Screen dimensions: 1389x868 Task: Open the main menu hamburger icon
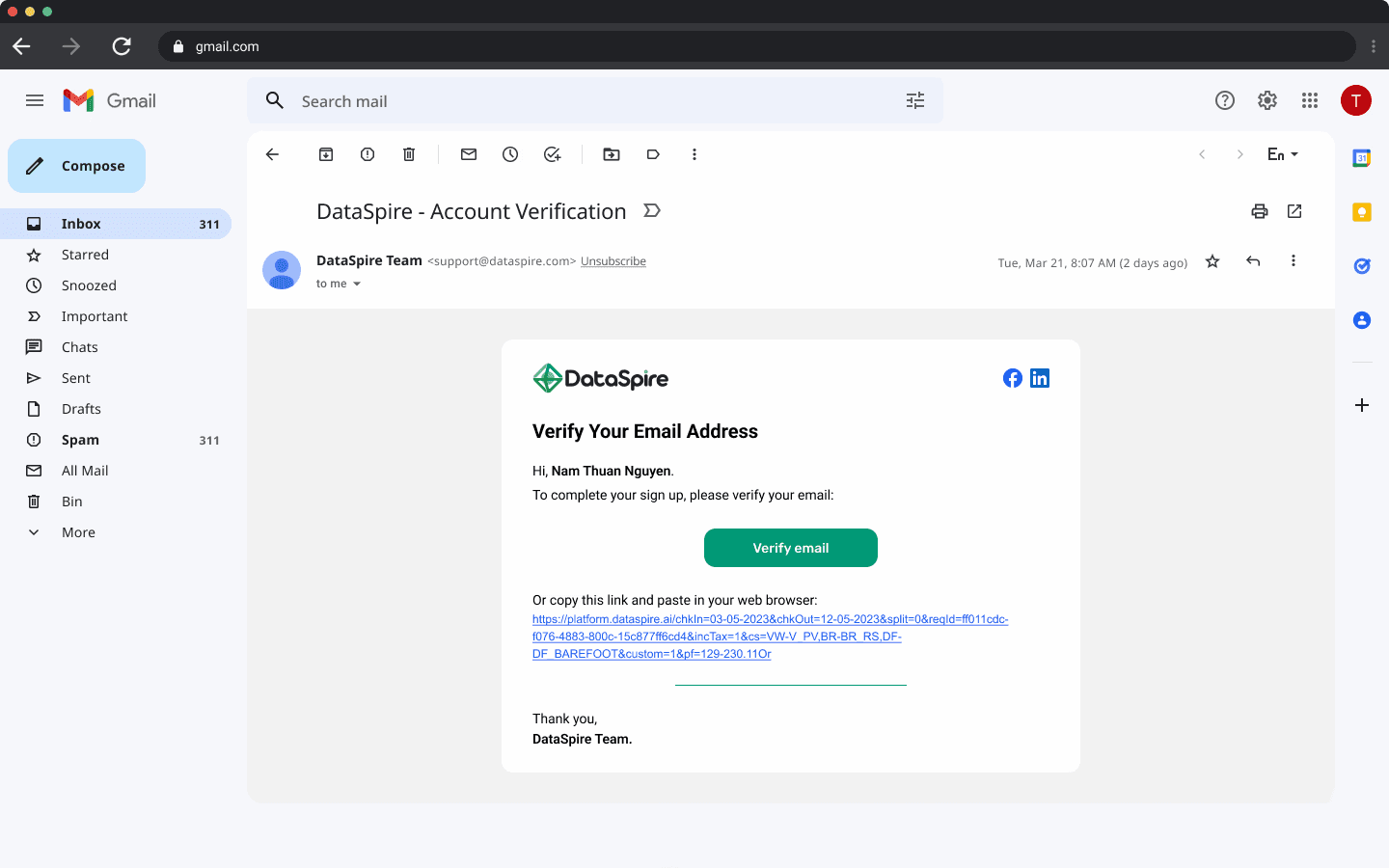pyautogui.click(x=35, y=100)
